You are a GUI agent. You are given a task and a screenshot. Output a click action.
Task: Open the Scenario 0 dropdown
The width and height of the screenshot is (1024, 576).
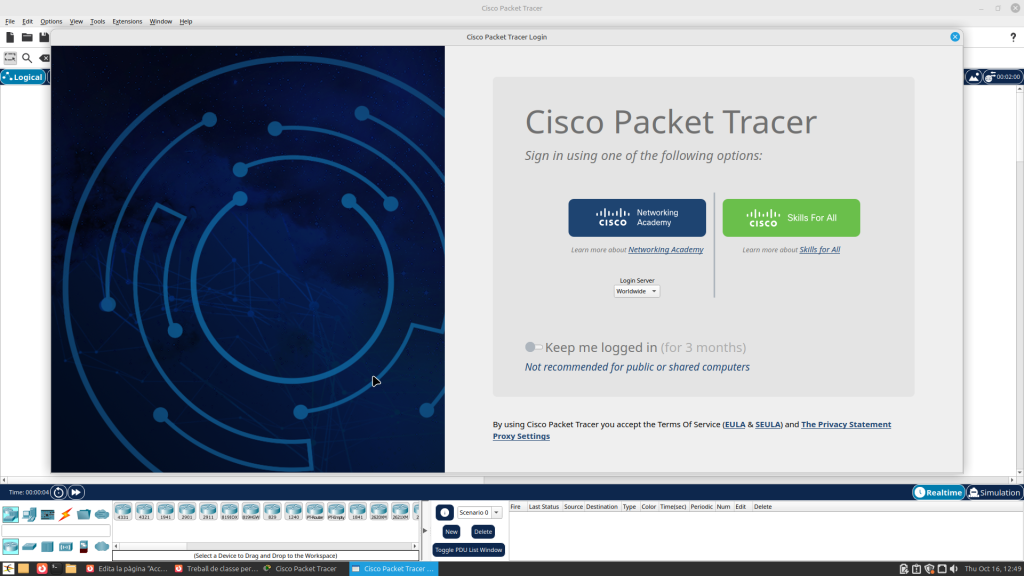pos(480,512)
